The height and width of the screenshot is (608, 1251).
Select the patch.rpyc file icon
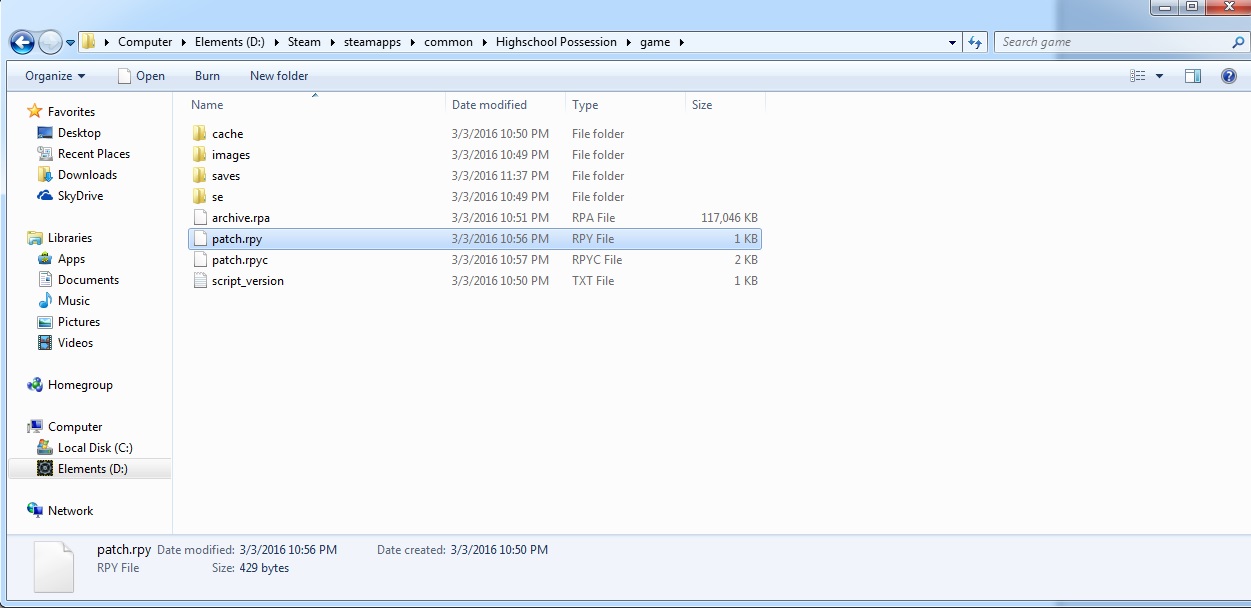point(200,259)
